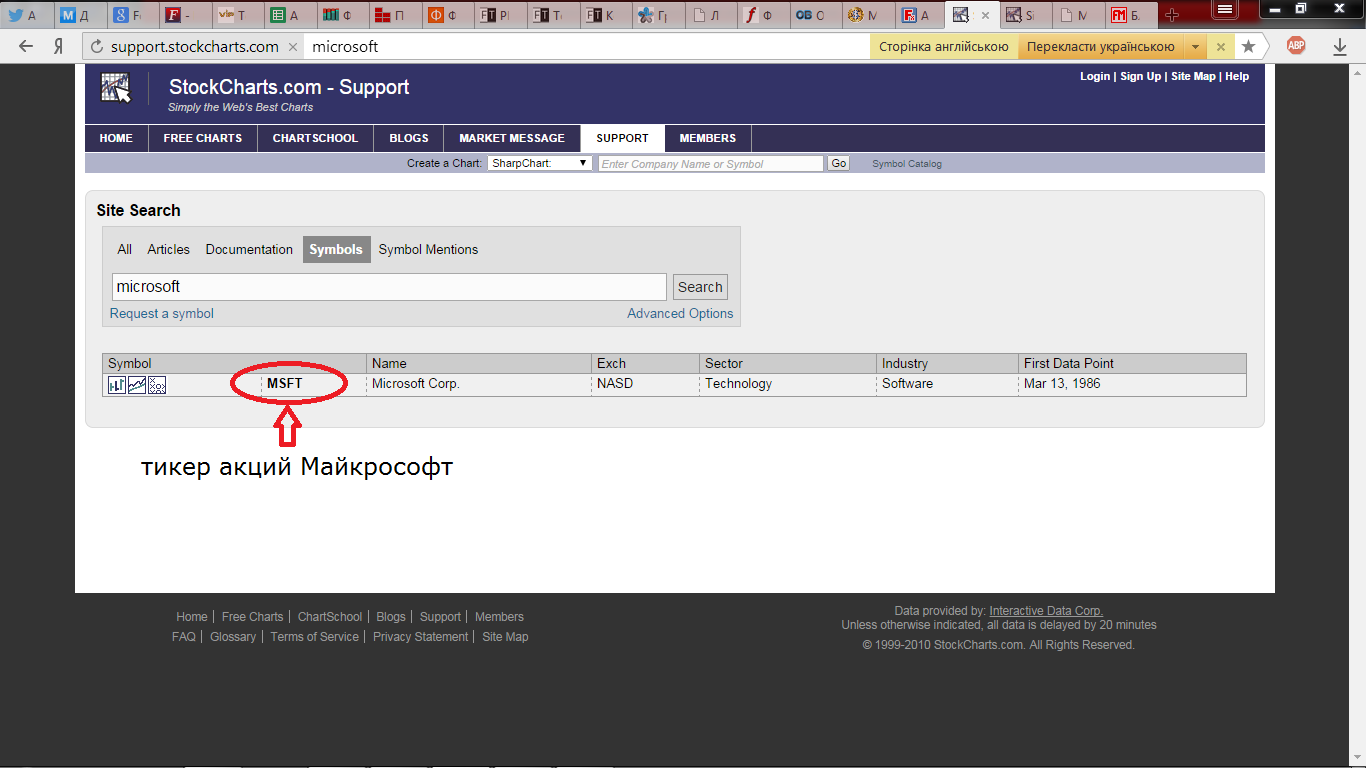Viewport: 1366px width, 768px height.
Task: Open Advanced Options link
Action: (680, 313)
